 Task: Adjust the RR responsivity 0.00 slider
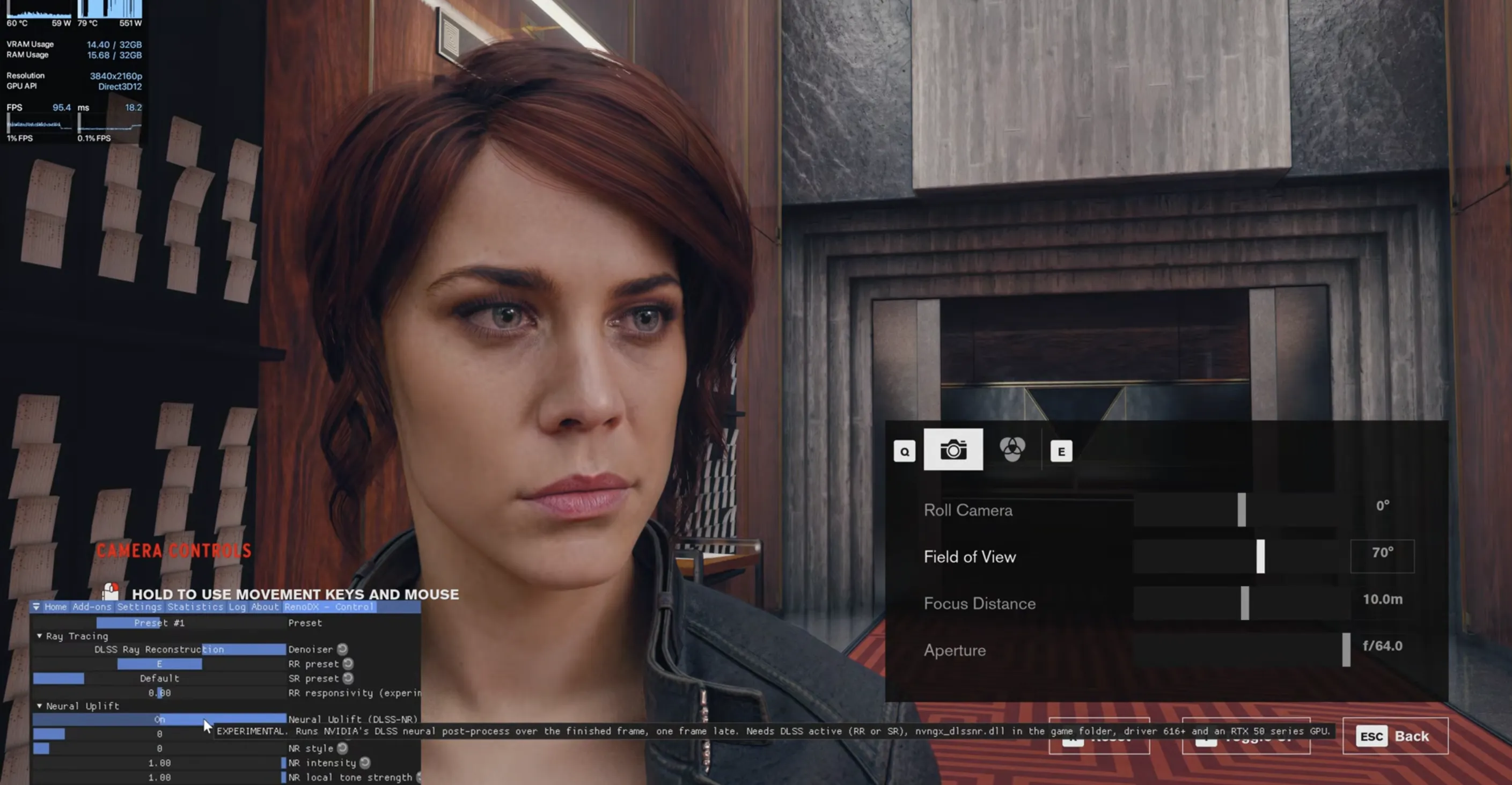pyautogui.click(x=159, y=693)
